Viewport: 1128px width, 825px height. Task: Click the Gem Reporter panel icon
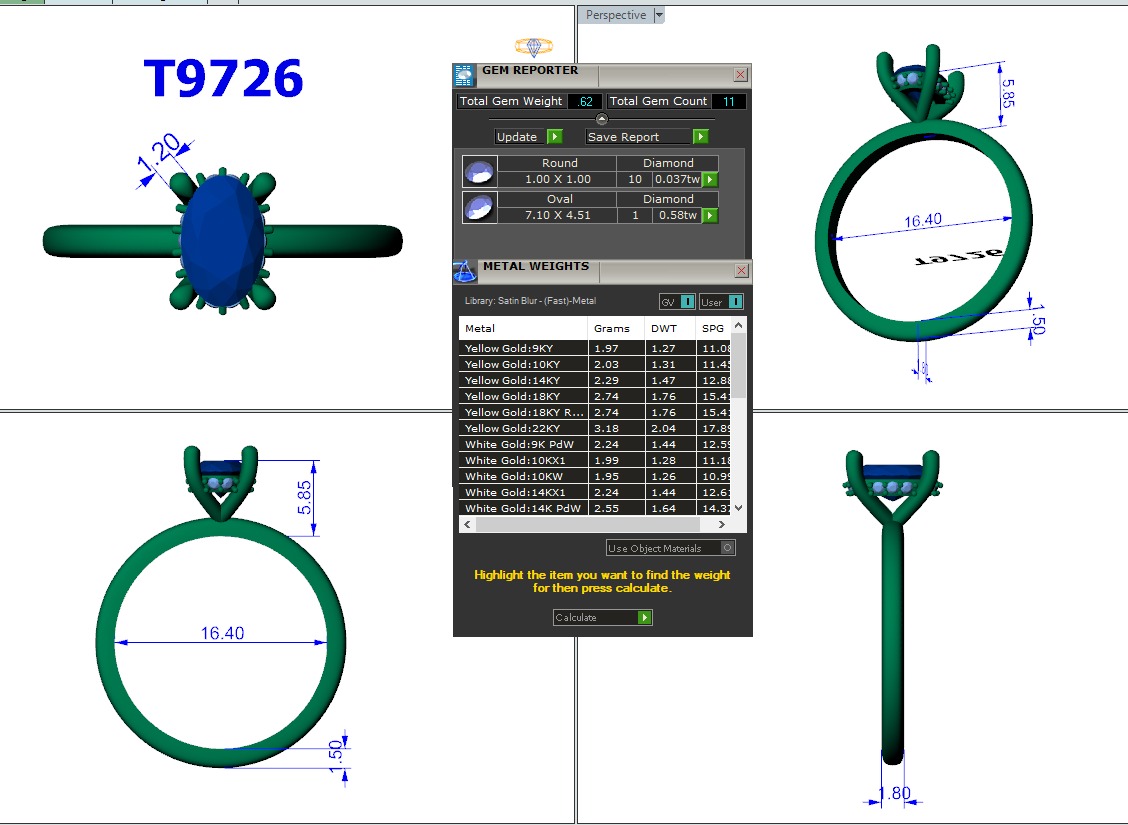tap(464, 75)
